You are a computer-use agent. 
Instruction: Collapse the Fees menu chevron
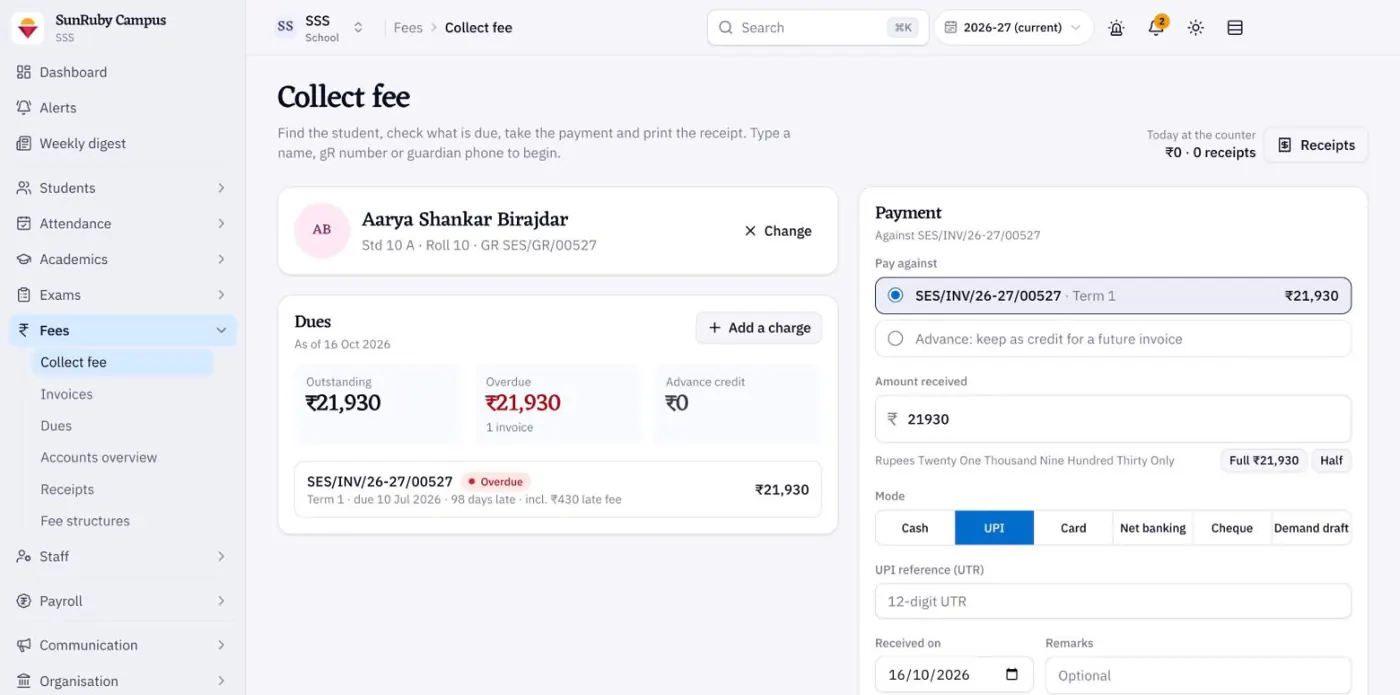(x=221, y=330)
